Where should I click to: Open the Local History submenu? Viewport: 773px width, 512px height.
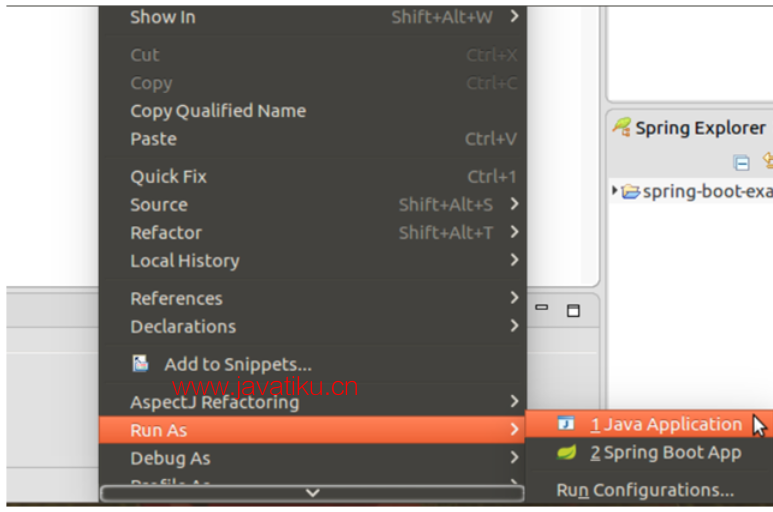(x=313, y=261)
